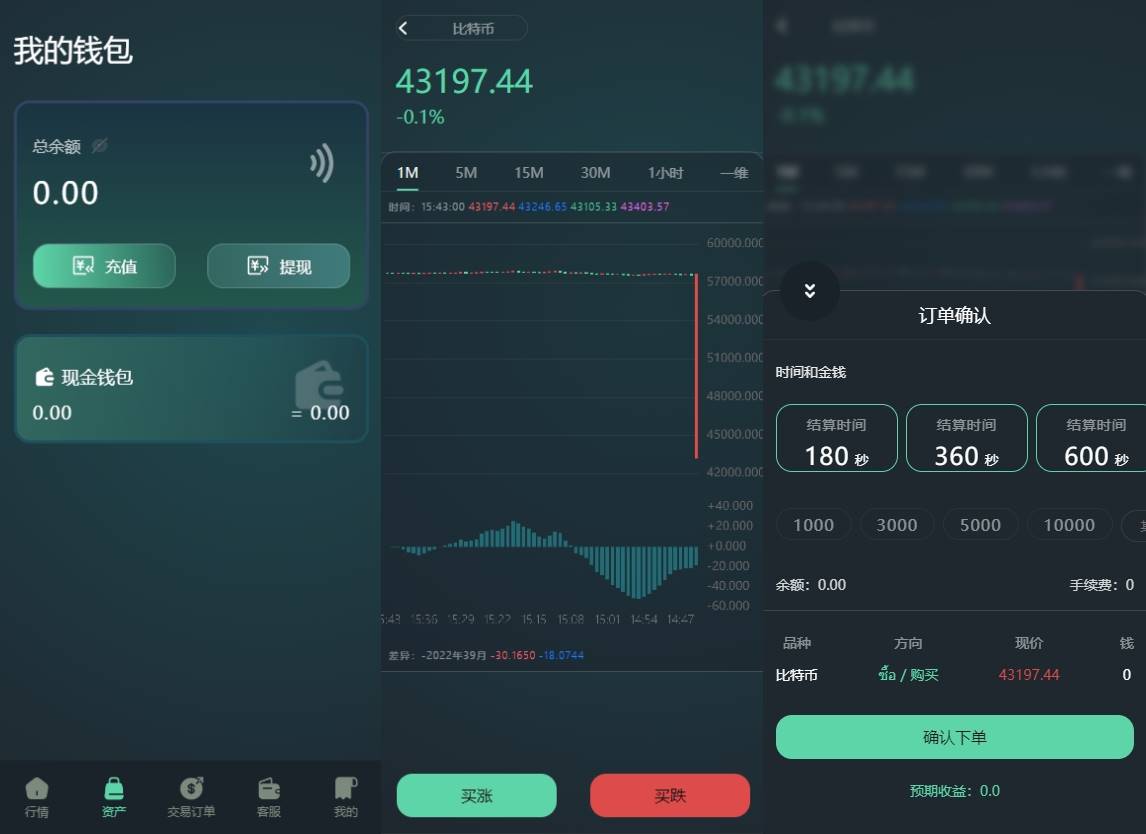Open the 行情 market home icon
The width and height of the screenshot is (1146, 834).
pyautogui.click(x=37, y=789)
